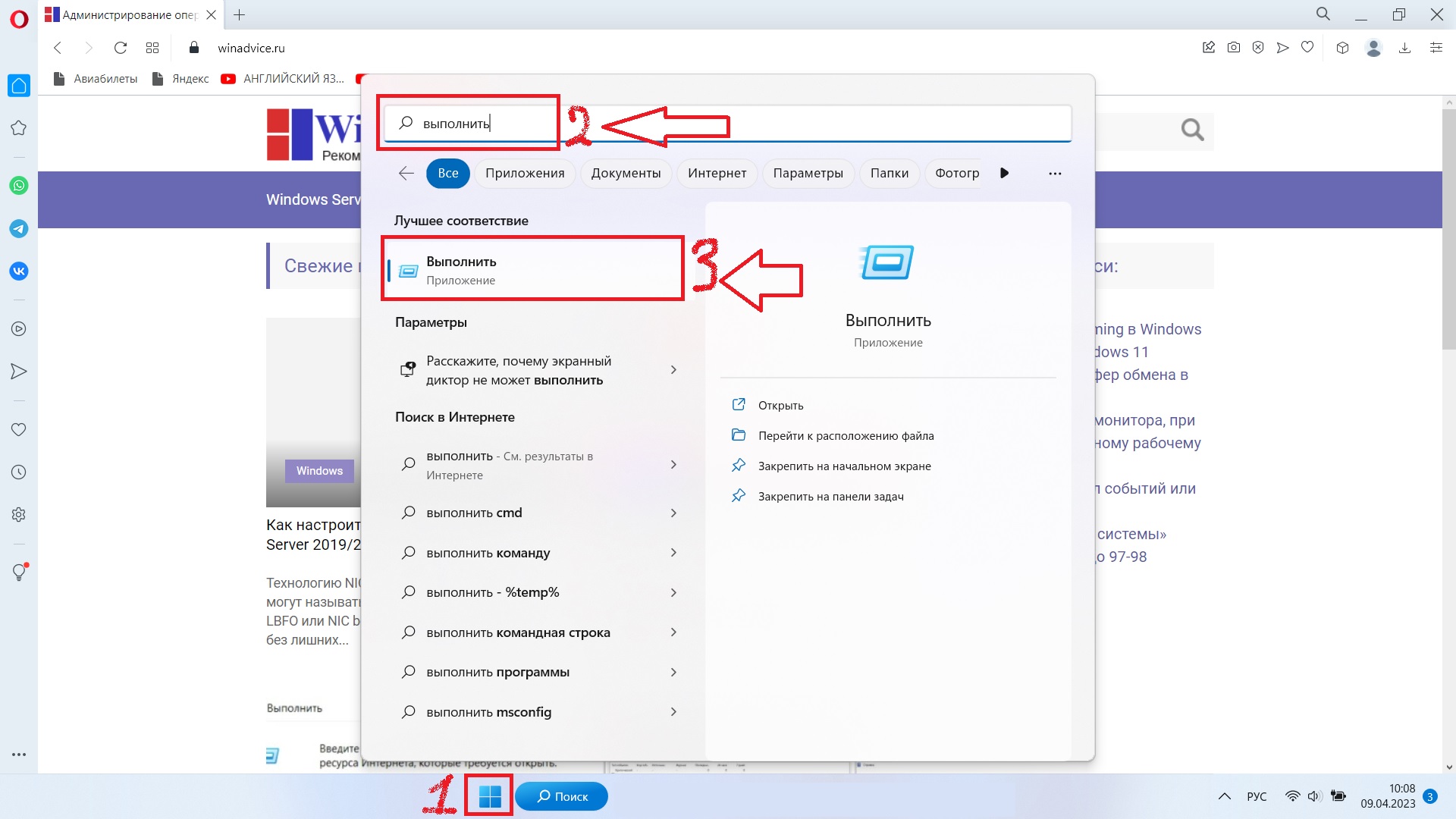Select the Папки filter tab
This screenshot has width=1456, height=819.
(890, 173)
